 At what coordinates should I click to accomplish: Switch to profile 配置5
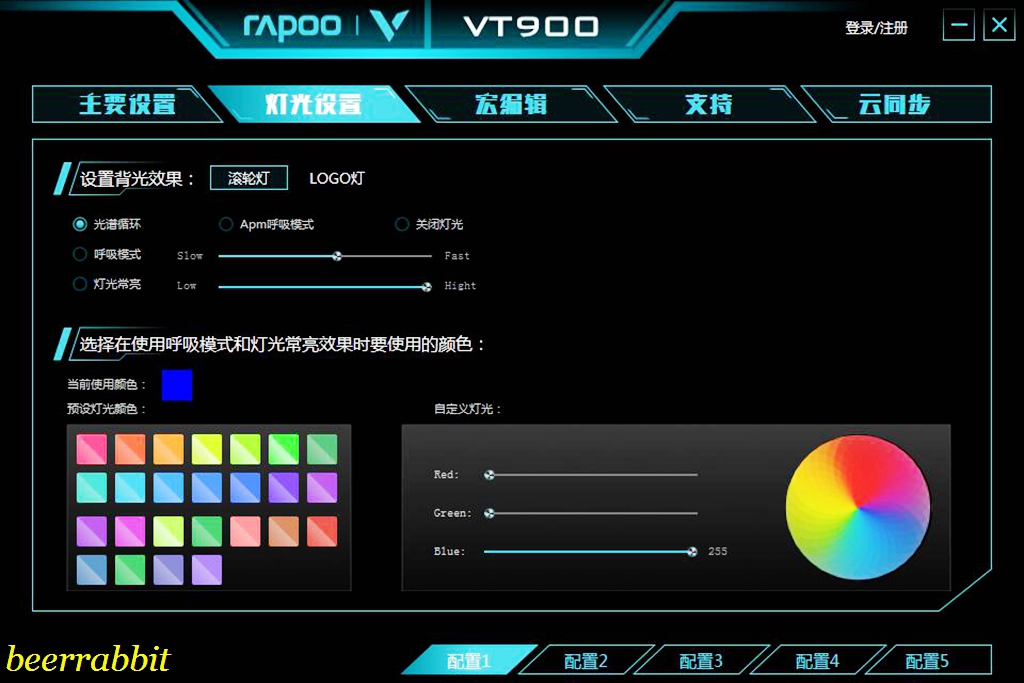click(x=930, y=660)
